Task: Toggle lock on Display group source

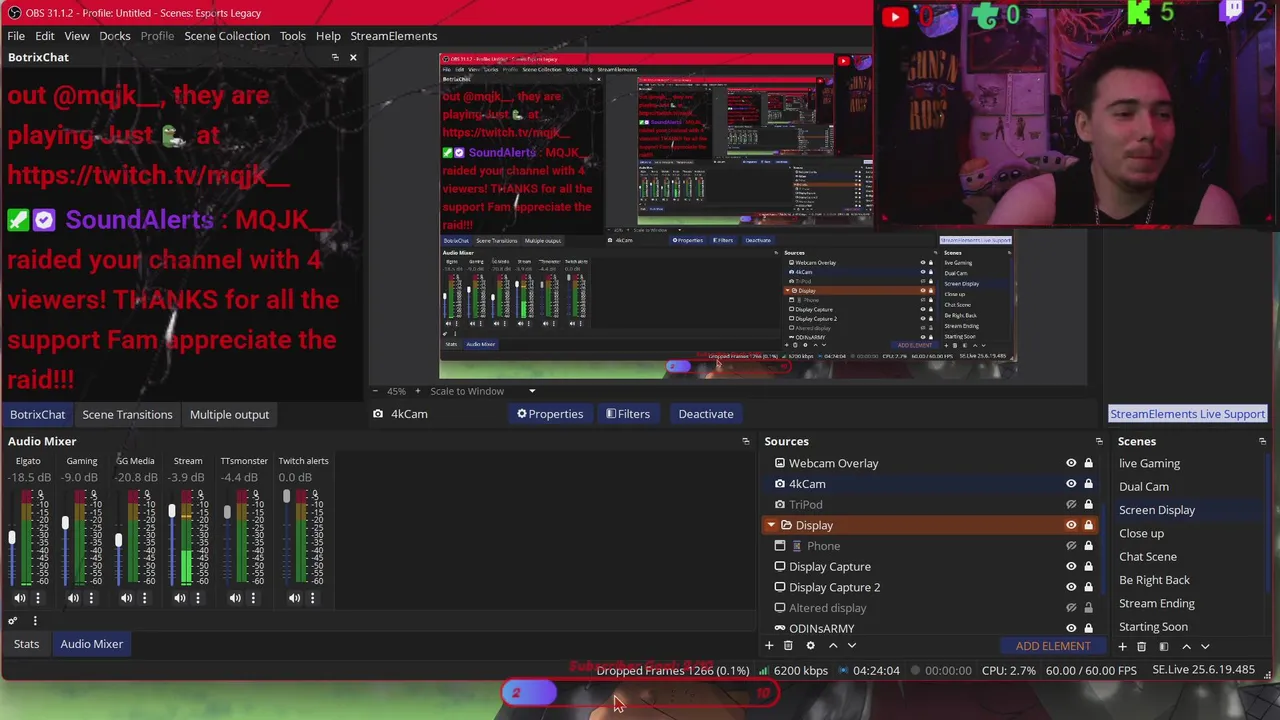Action: [x=1089, y=525]
